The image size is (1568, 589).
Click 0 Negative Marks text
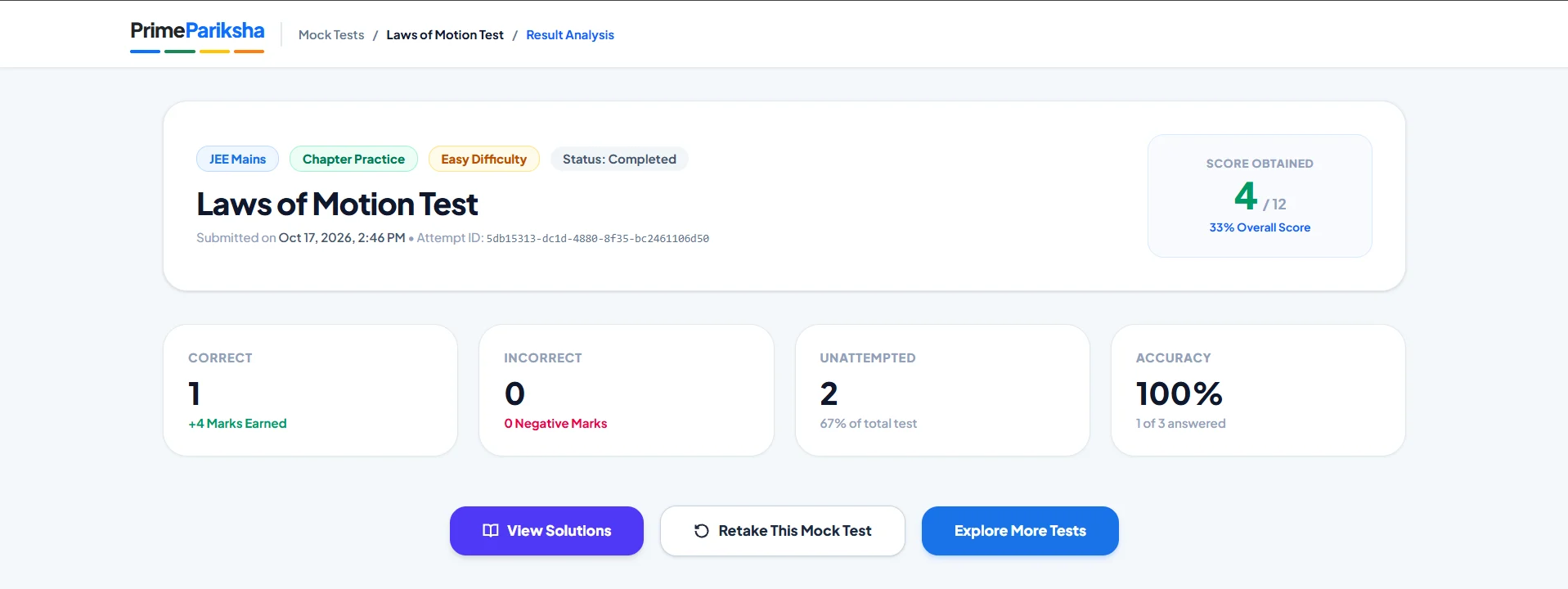point(555,424)
